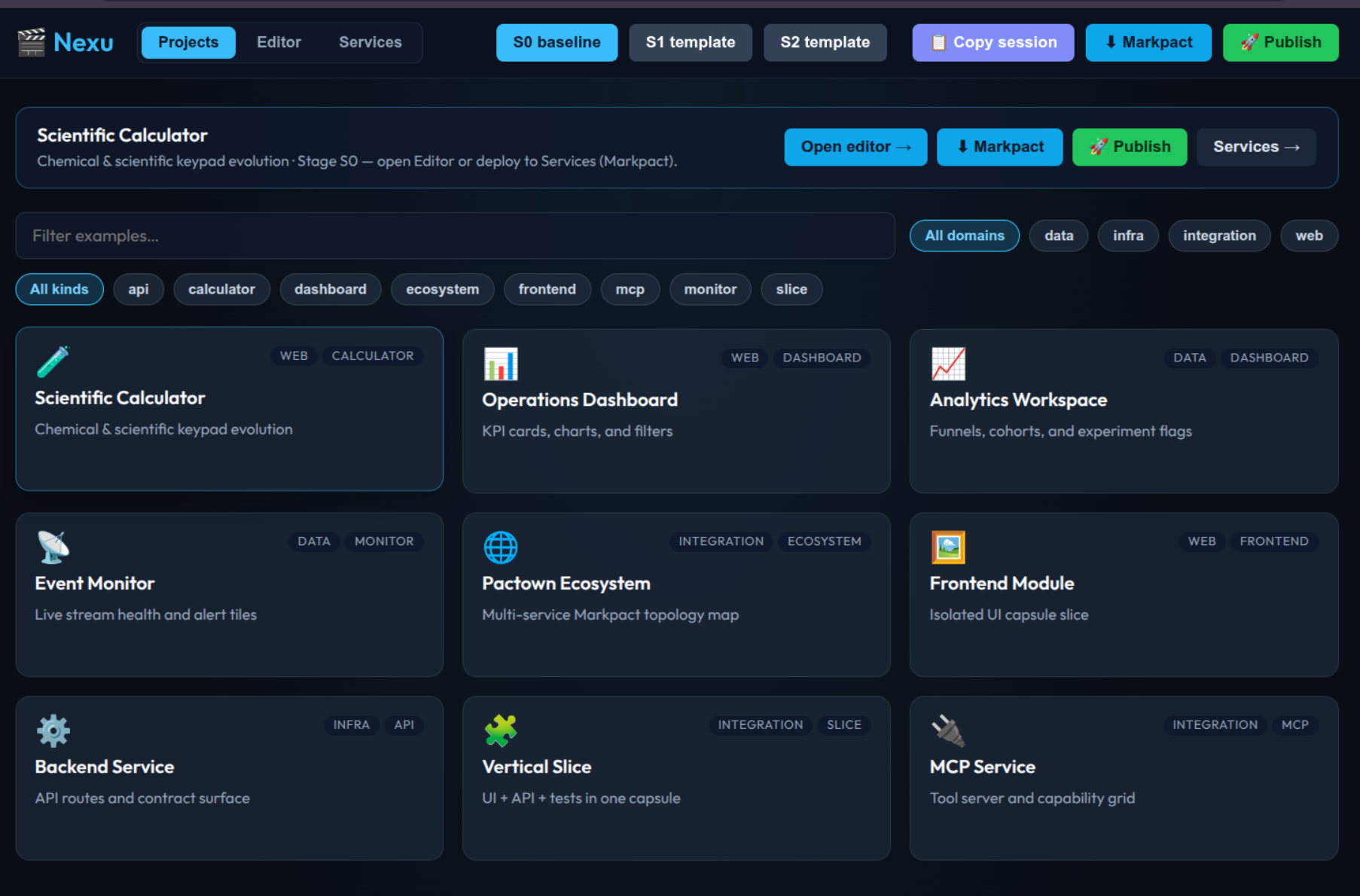Open the MCP Service card title
The height and width of the screenshot is (896, 1360).
click(982, 766)
